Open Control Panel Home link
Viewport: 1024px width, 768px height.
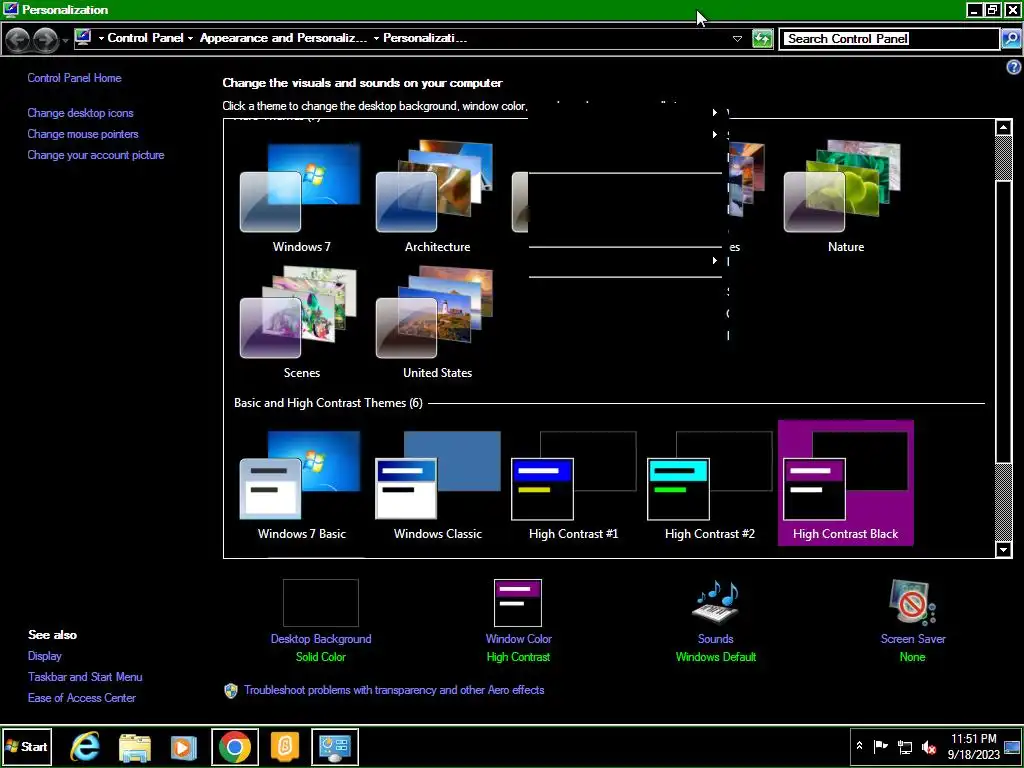coord(74,78)
